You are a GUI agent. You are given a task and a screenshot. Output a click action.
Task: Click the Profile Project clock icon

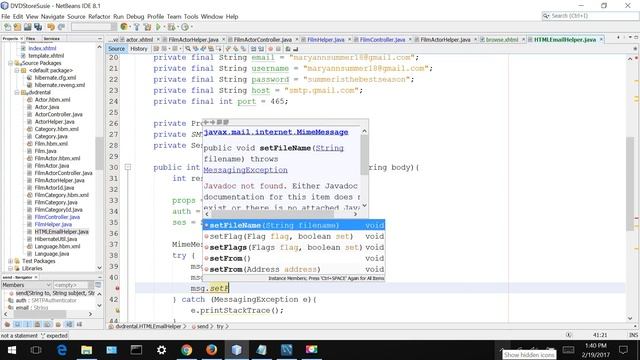coord(184,27)
